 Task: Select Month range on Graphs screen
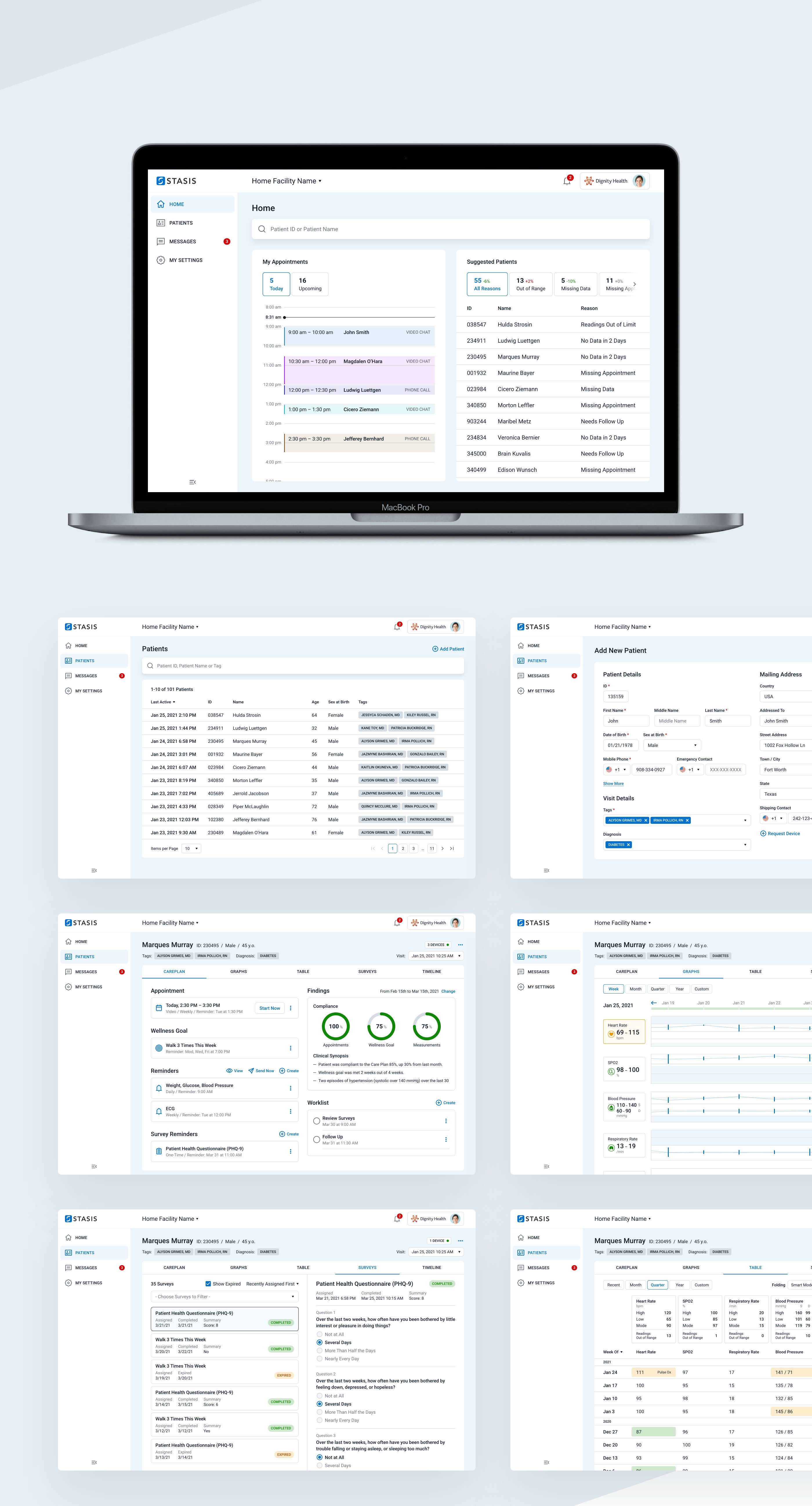coord(635,989)
